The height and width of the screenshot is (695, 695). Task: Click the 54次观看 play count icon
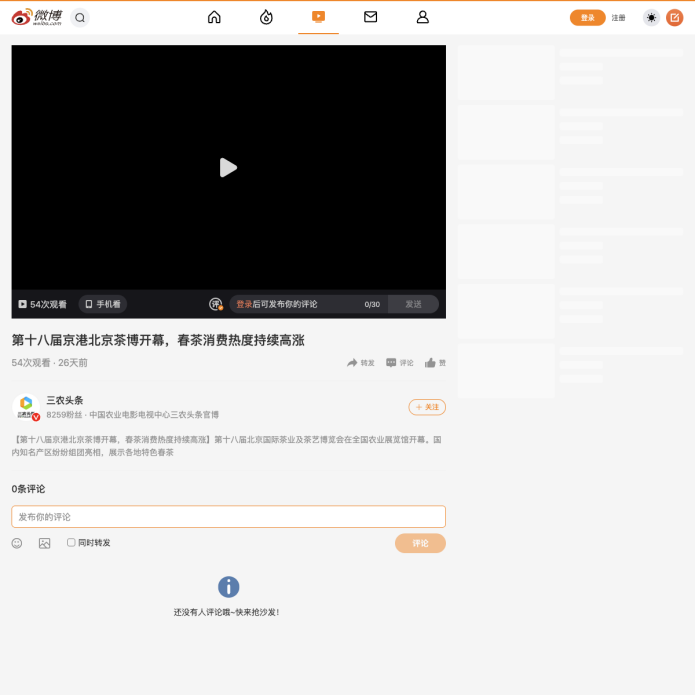coord(23,304)
